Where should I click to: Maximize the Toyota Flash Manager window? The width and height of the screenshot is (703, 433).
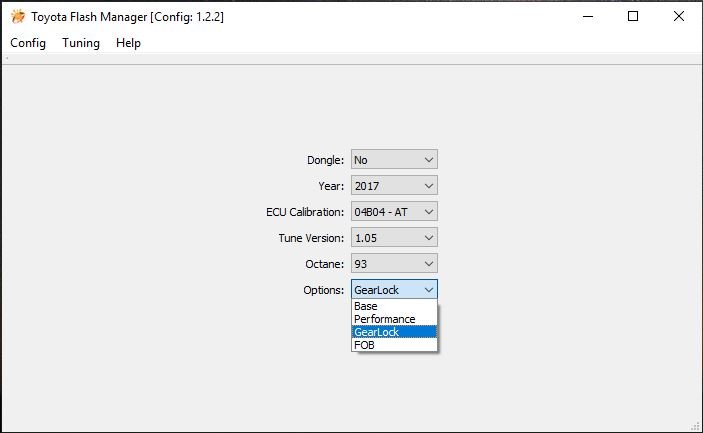tap(633, 17)
